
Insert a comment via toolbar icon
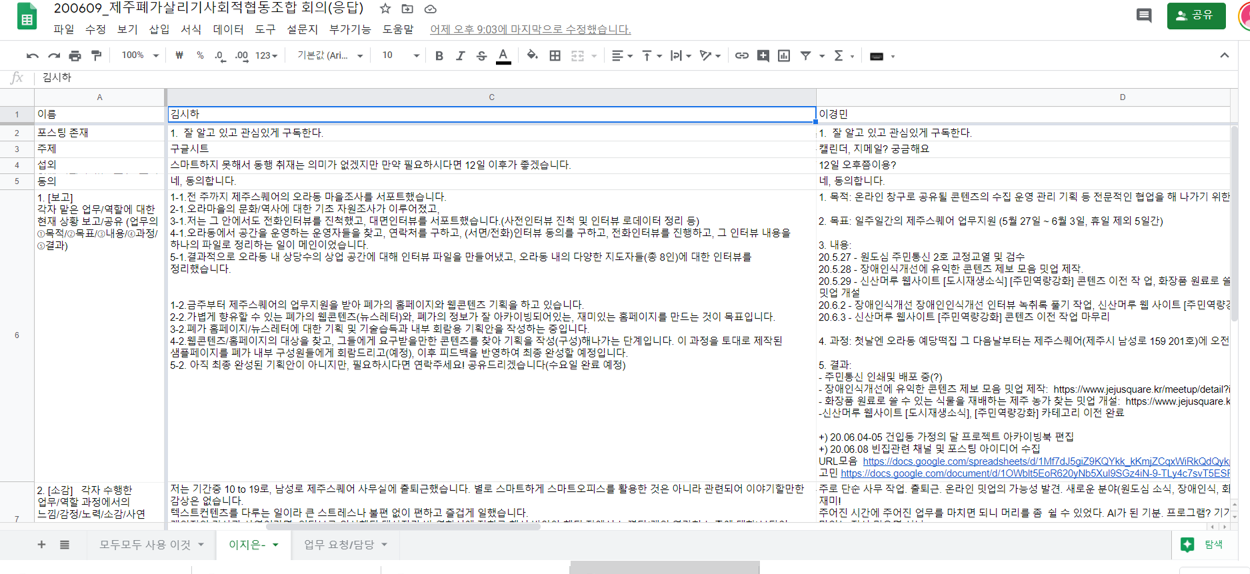tap(763, 56)
